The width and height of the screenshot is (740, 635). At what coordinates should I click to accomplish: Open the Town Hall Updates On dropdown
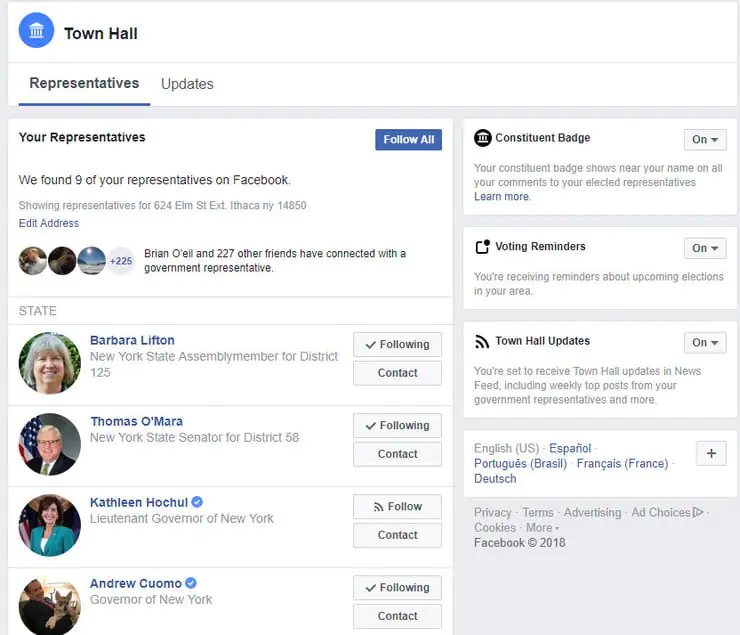coord(705,343)
